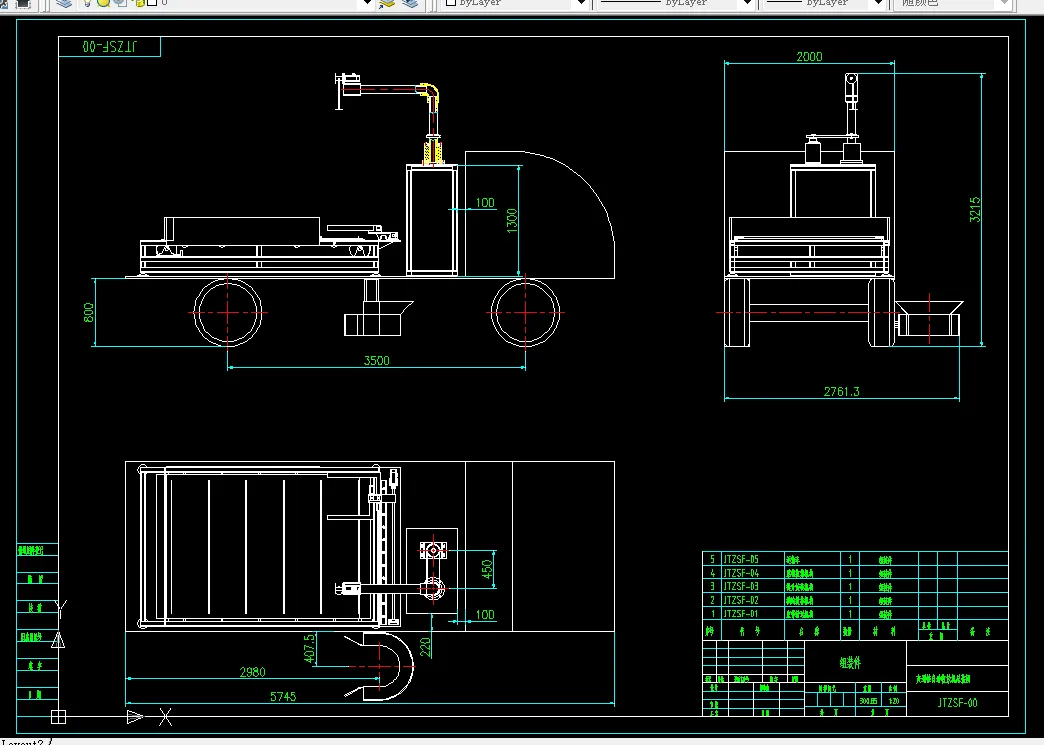Select the 2980 dimension text

click(x=252, y=672)
